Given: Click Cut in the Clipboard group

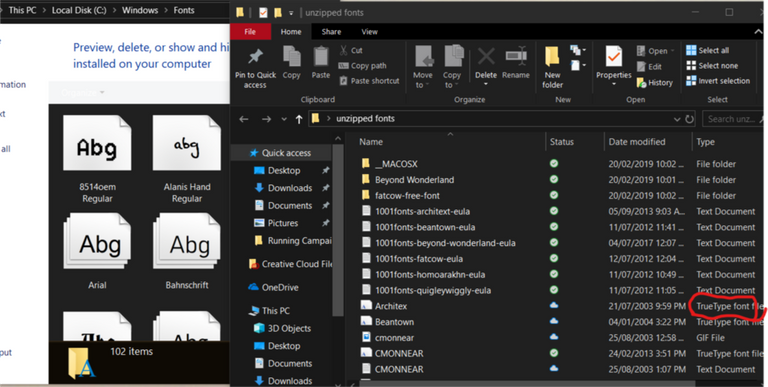Looking at the screenshot, I should tap(351, 50).
